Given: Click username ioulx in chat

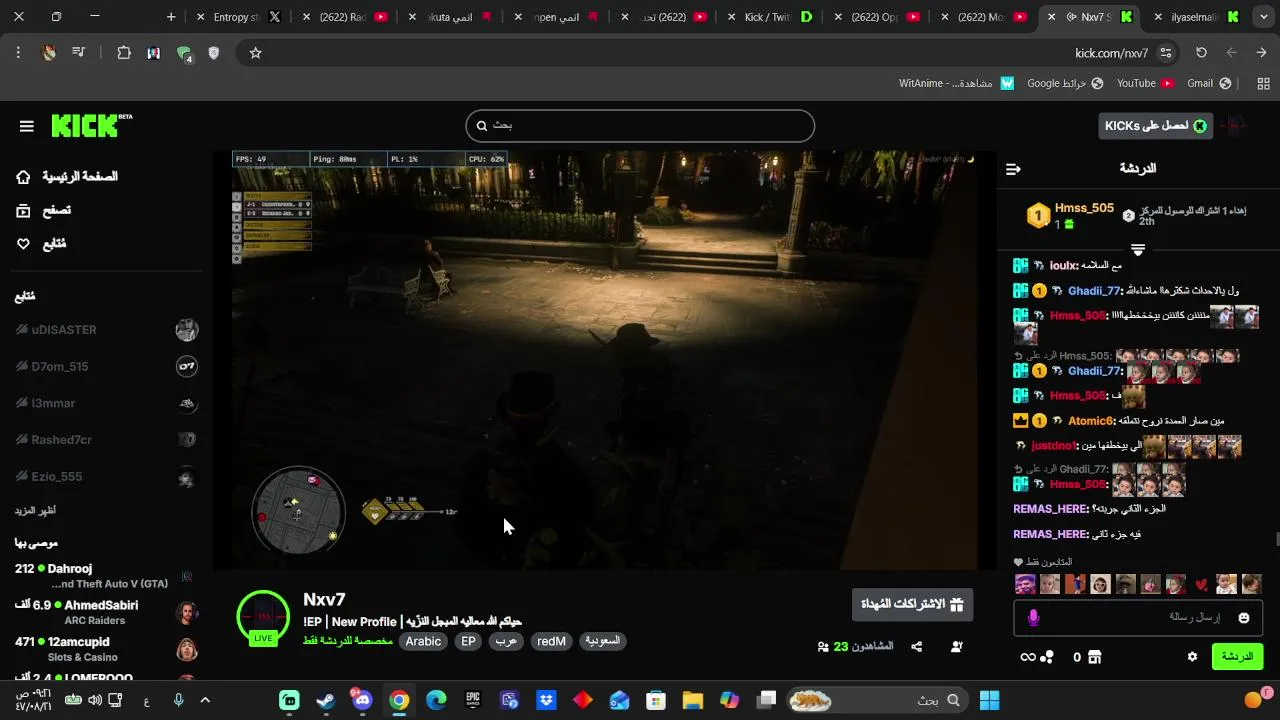Looking at the screenshot, I should tap(1063, 266).
